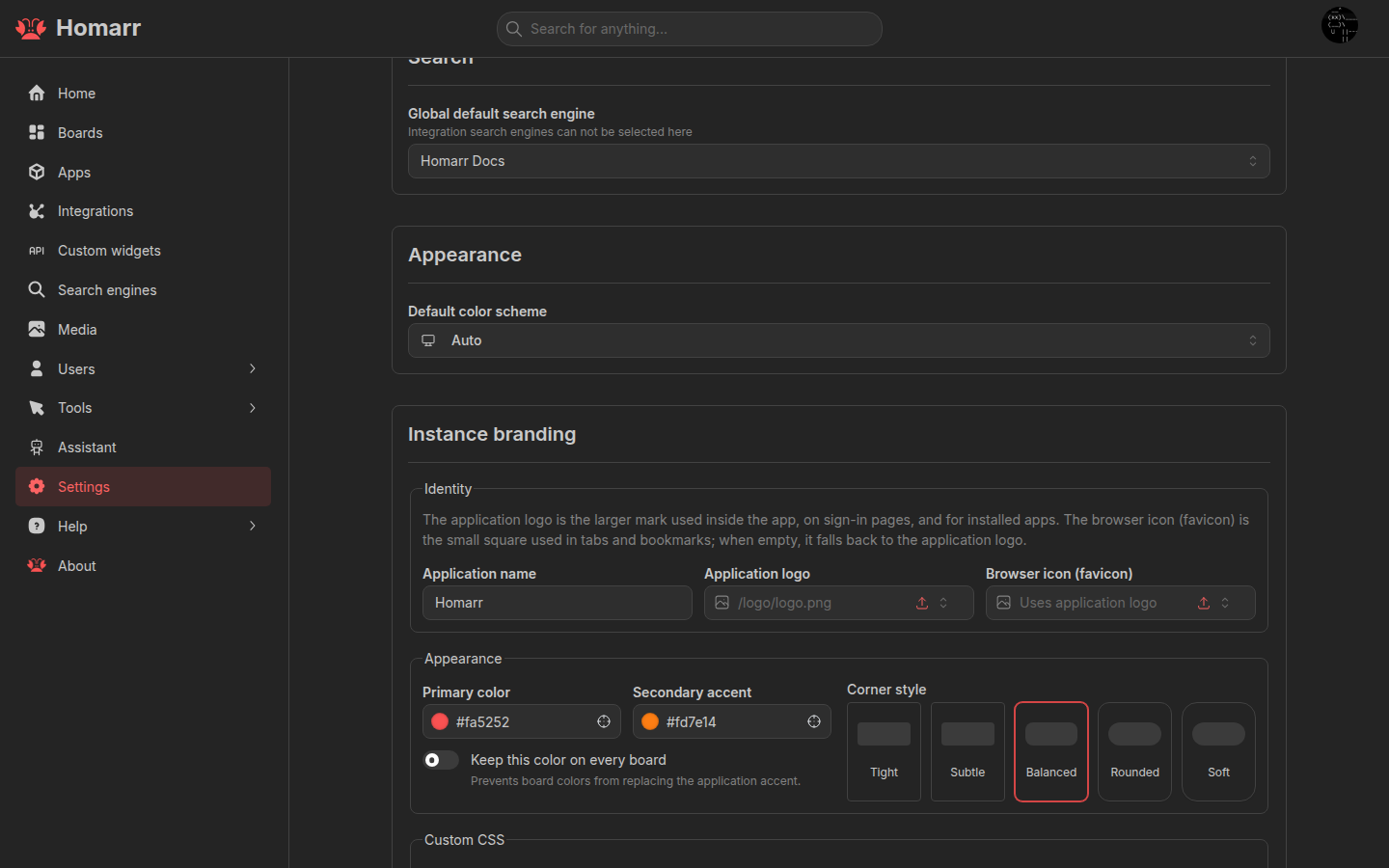1389x868 pixels.
Task: Open Browser icon selector arrows
Action: coord(1225,603)
